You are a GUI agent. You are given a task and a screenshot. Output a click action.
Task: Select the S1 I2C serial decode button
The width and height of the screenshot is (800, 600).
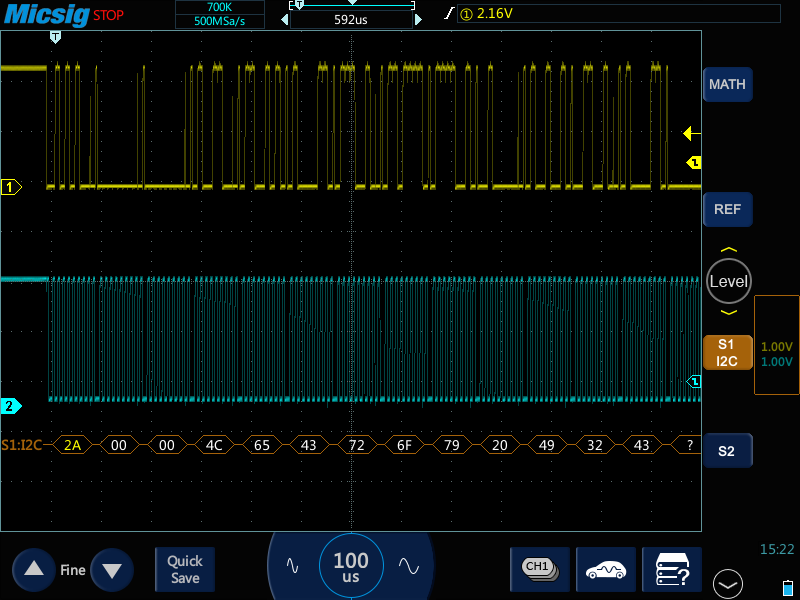(728, 353)
